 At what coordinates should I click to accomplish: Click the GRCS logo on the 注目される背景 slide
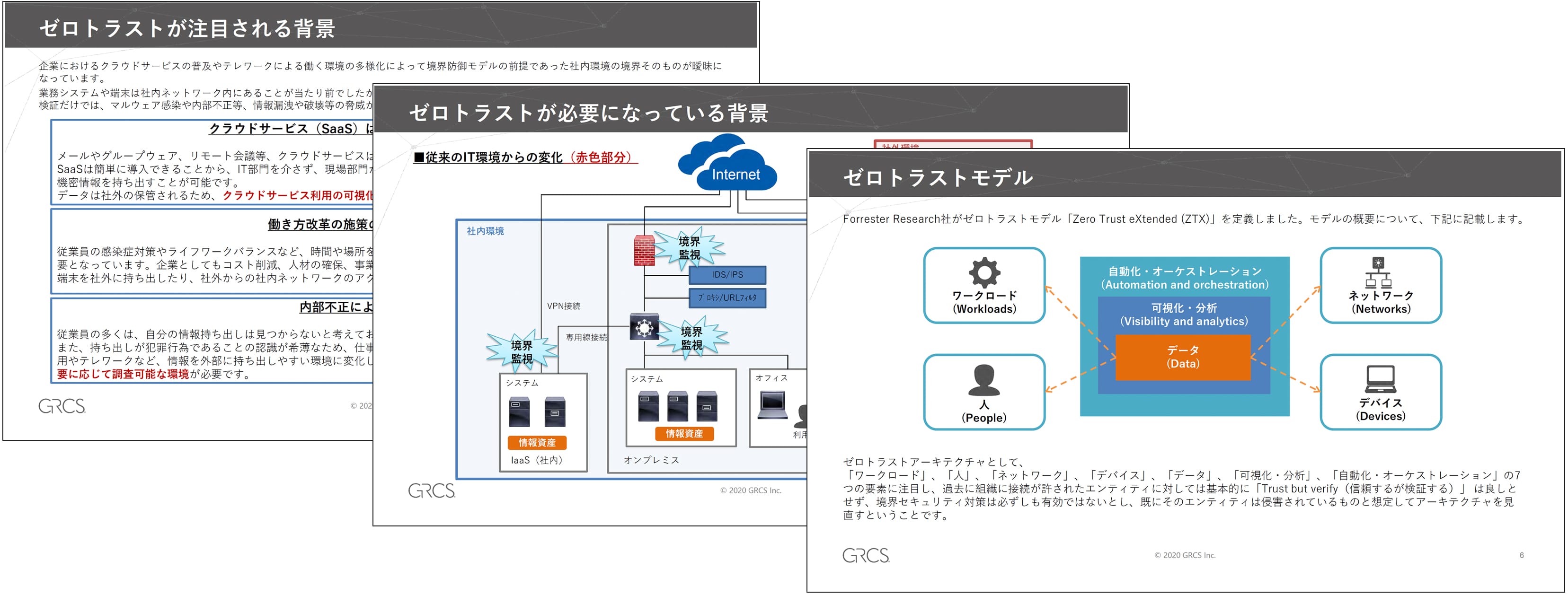(x=62, y=406)
